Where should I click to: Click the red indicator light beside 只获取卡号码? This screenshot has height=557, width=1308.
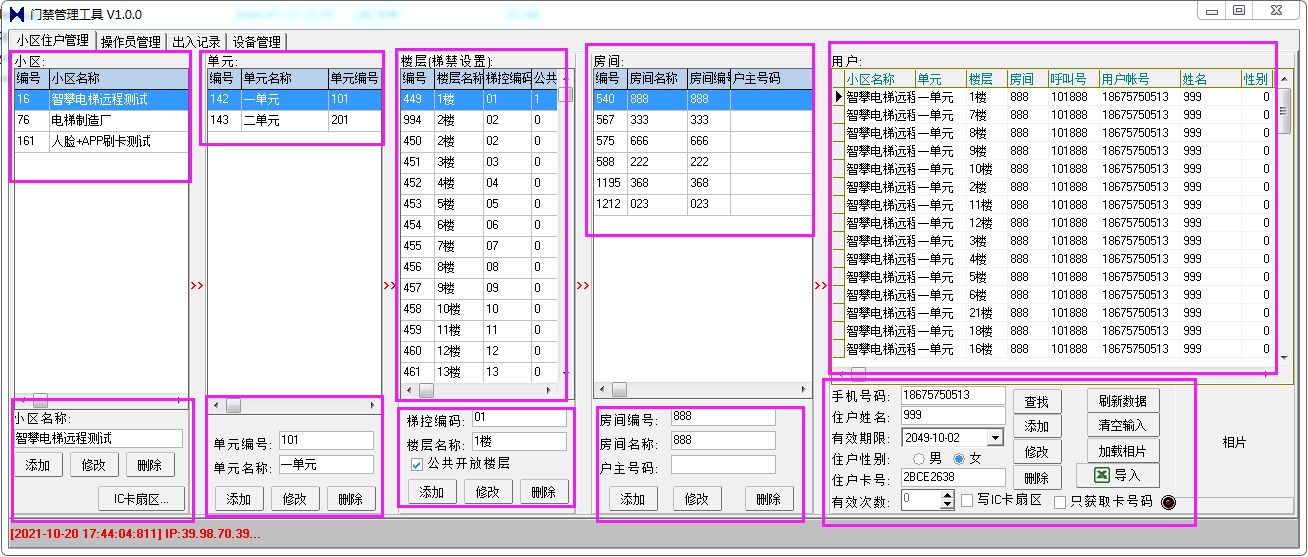(1168, 502)
